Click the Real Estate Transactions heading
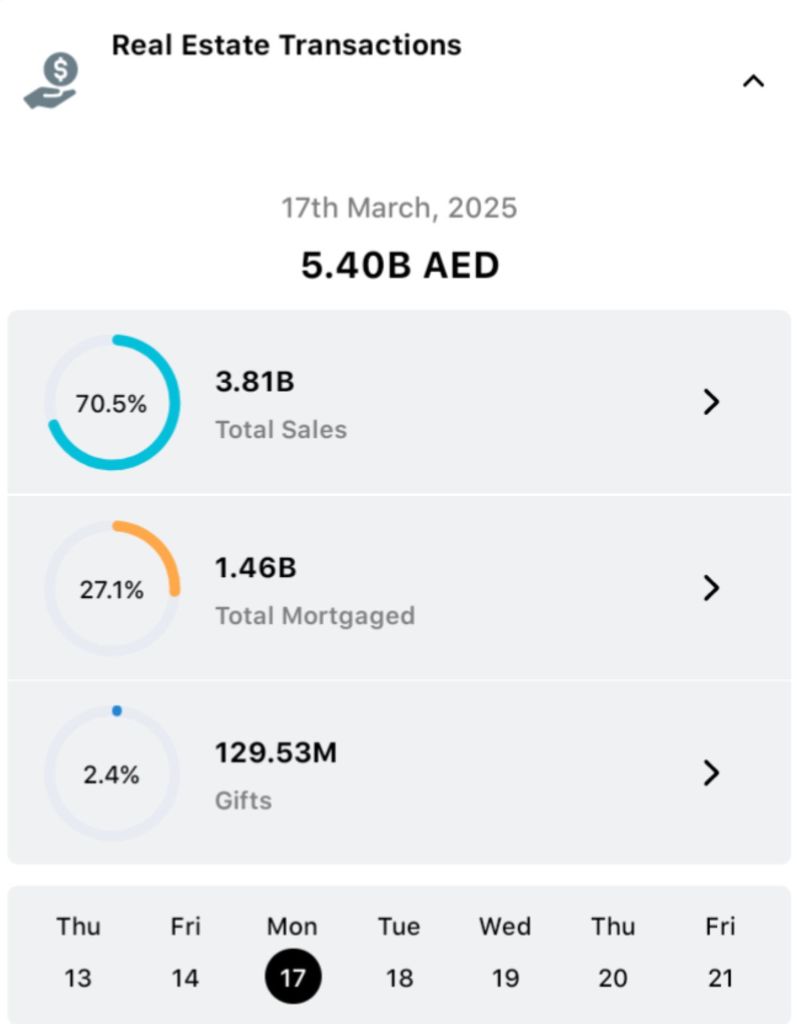797x1024 pixels. tap(286, 45)
